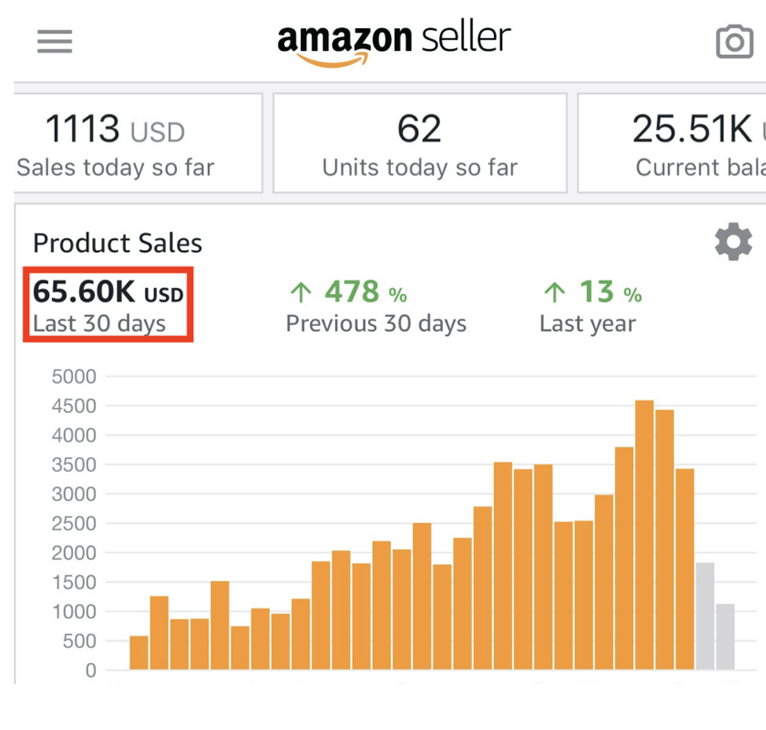Screen dimensions: 766x730
Task: Open Product Sales settings gear
Action: [733, 242]
